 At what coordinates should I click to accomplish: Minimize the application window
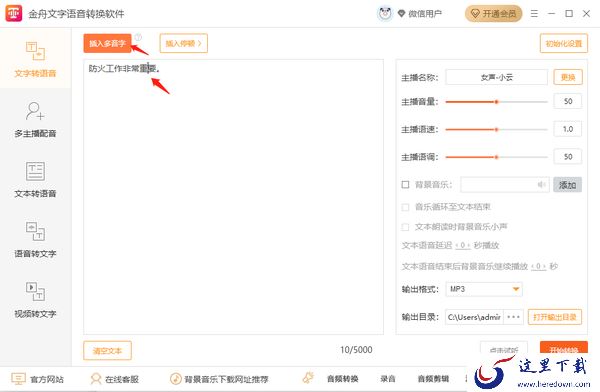tap(551, 14)
